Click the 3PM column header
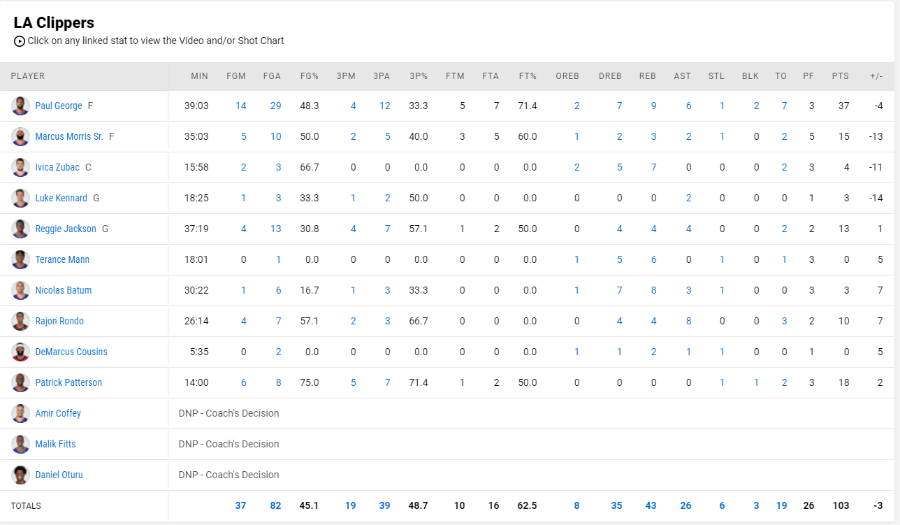Screen dimensions: 900x525 [346, 76]
